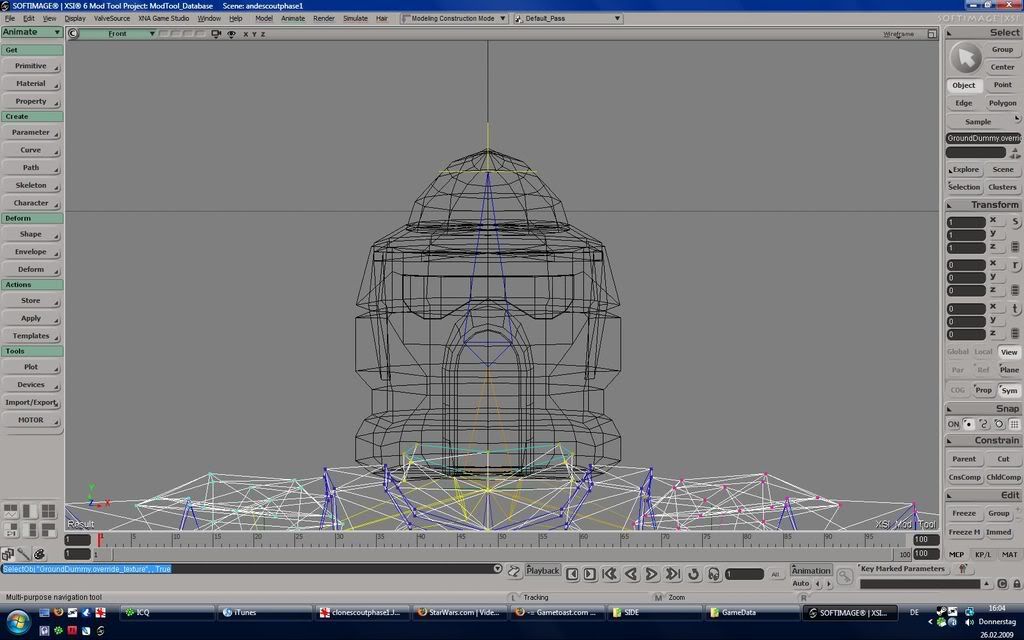Click the Freeze button
Screen dimensions: 1024x640
(x=964, y=513)
